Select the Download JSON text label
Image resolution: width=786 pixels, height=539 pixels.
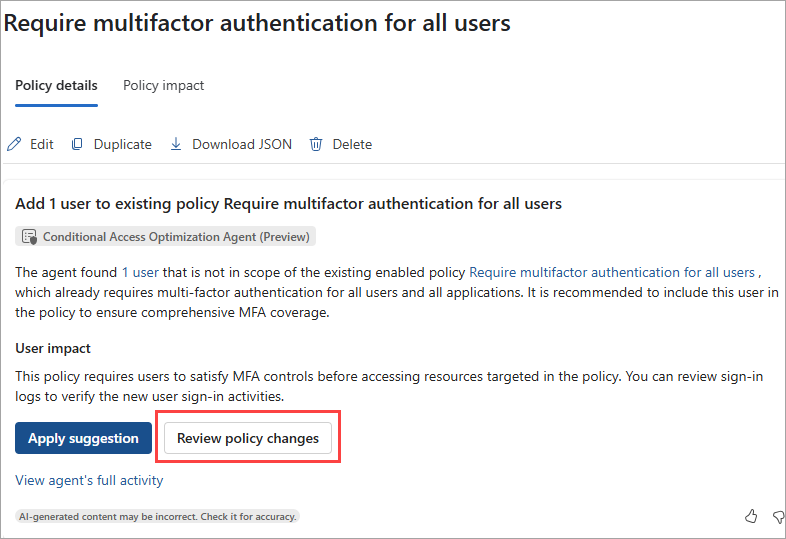click(x=242, y=144)
